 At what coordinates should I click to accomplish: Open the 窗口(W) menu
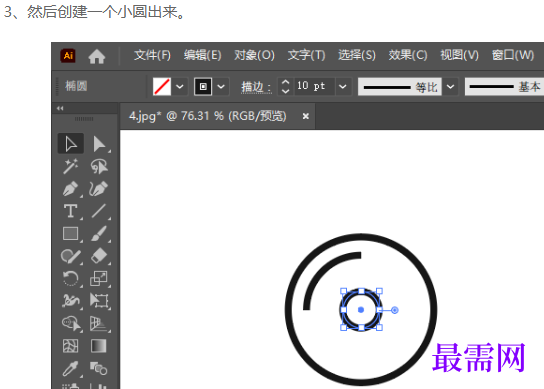point(513,55)
